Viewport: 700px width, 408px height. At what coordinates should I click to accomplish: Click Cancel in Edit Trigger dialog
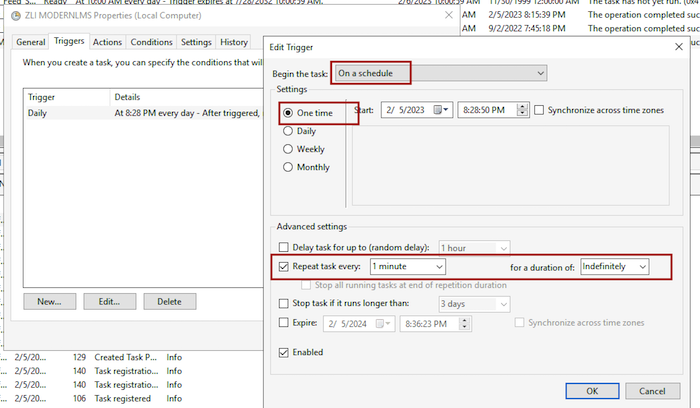pos(652,391)
